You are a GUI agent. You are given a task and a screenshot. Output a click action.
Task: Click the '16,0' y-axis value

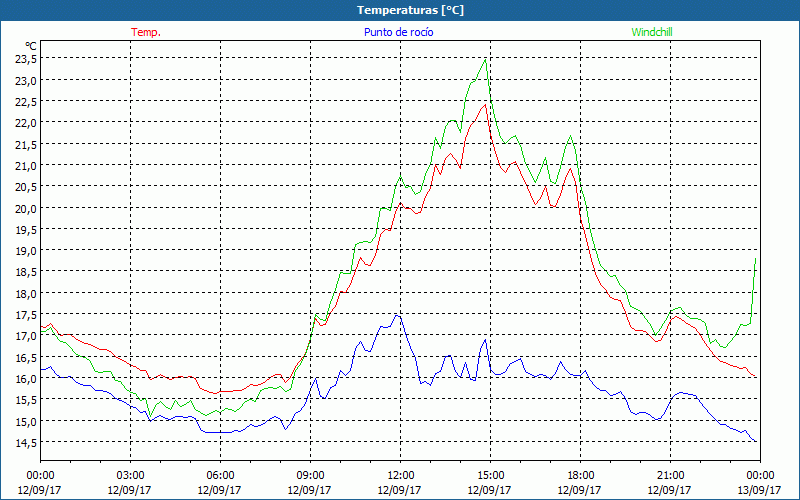[x=26, y=378]
